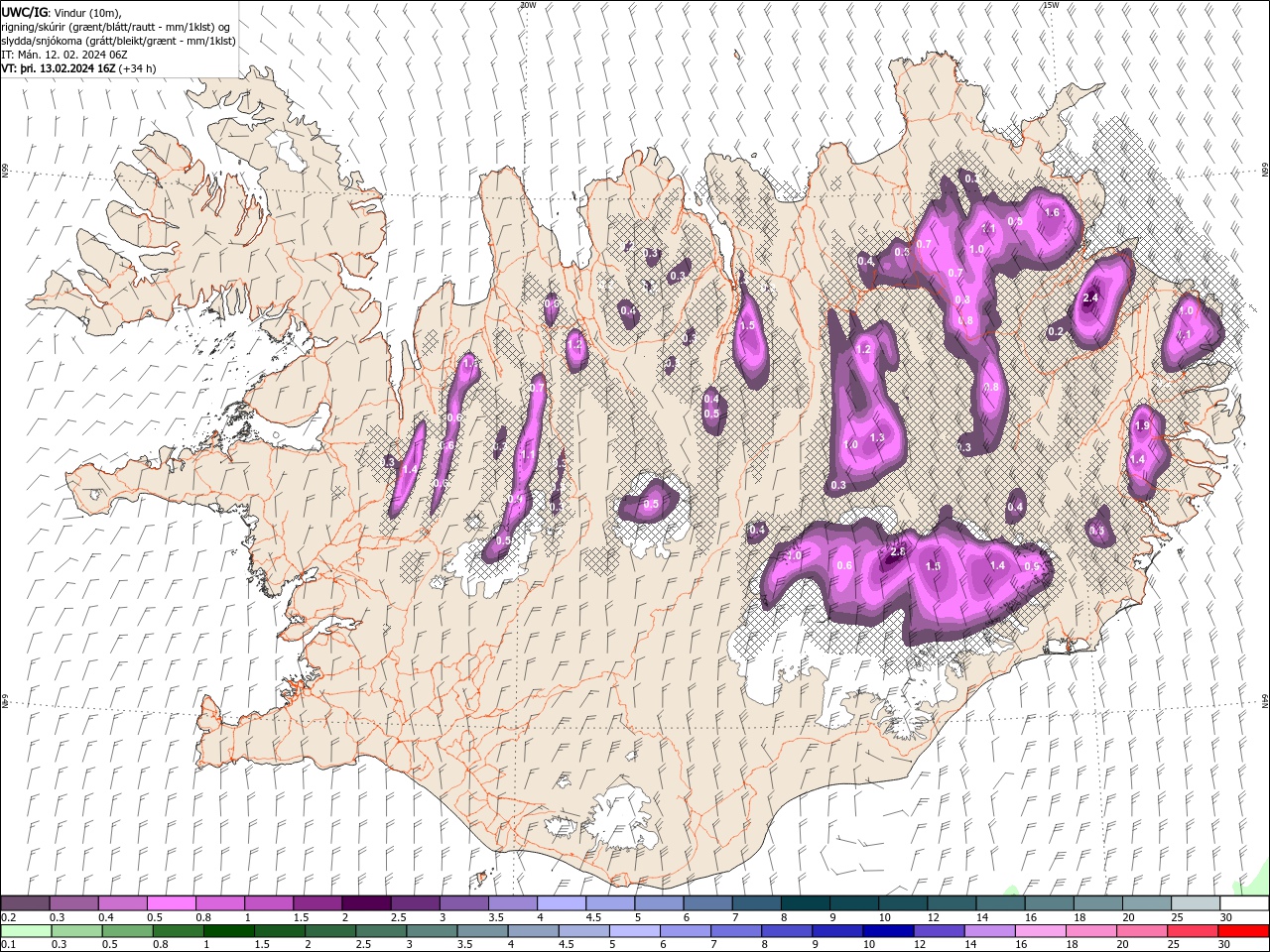Select the slate blue swatch at 6, upper row
The height and width of the screenshot is (952, 1270).
click(707, 903)
